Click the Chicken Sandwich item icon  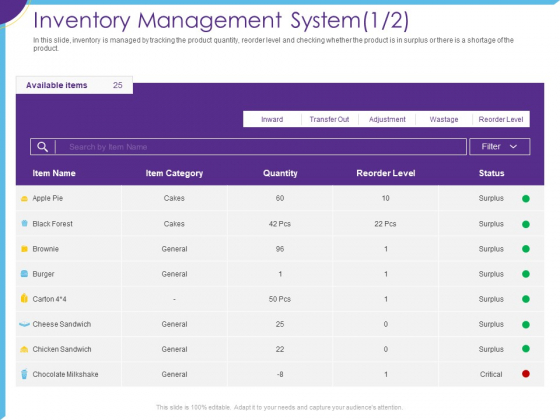(24, 349)
